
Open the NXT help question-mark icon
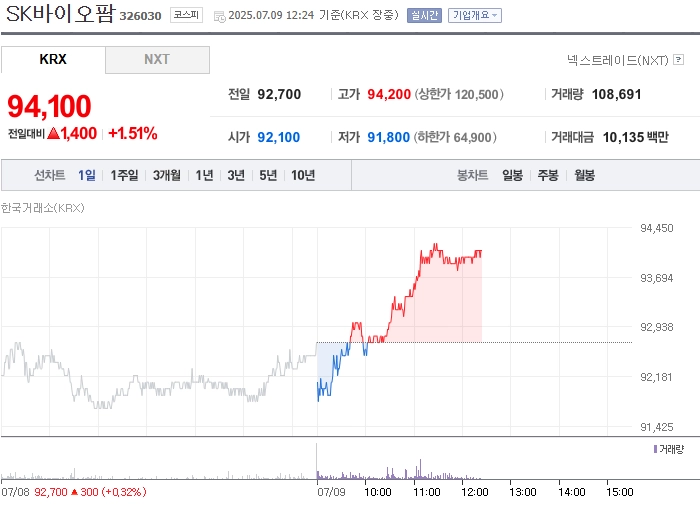tap(679, 59)
